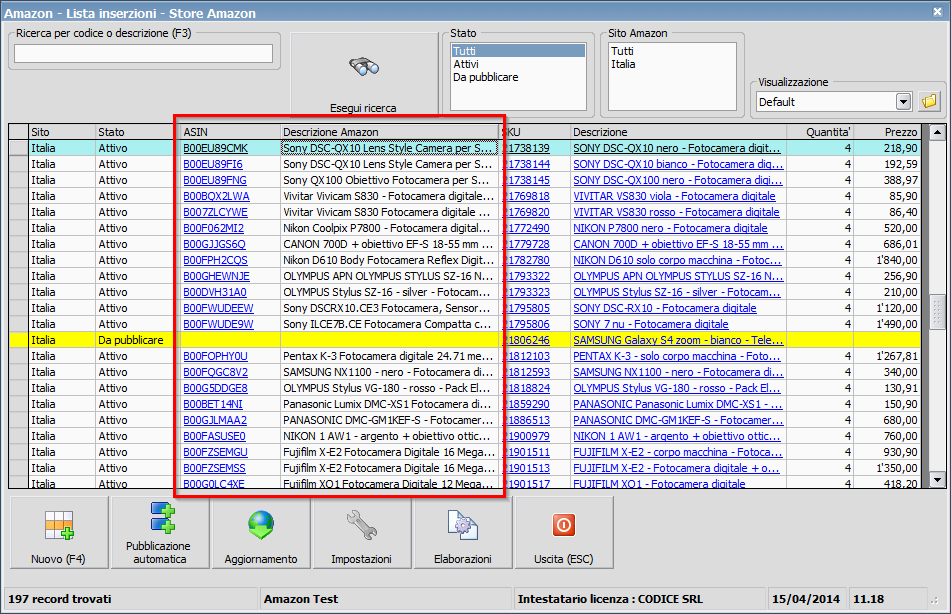This screenshot has height=614, width=951.
Task: Open ASIN link B00EU89CMK
Action: pyautogui.click(x=215, y=148)
